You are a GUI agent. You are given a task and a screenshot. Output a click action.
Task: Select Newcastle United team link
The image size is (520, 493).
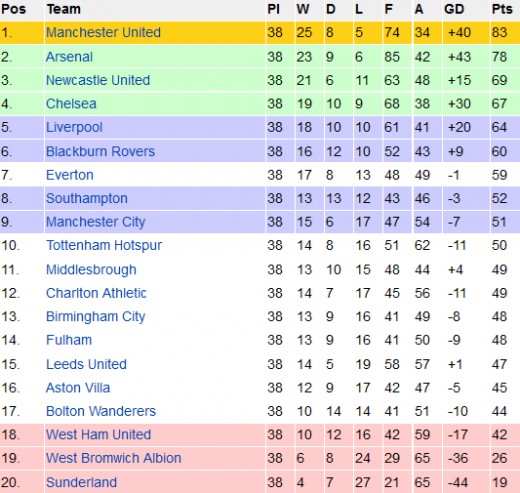point(98,80)
